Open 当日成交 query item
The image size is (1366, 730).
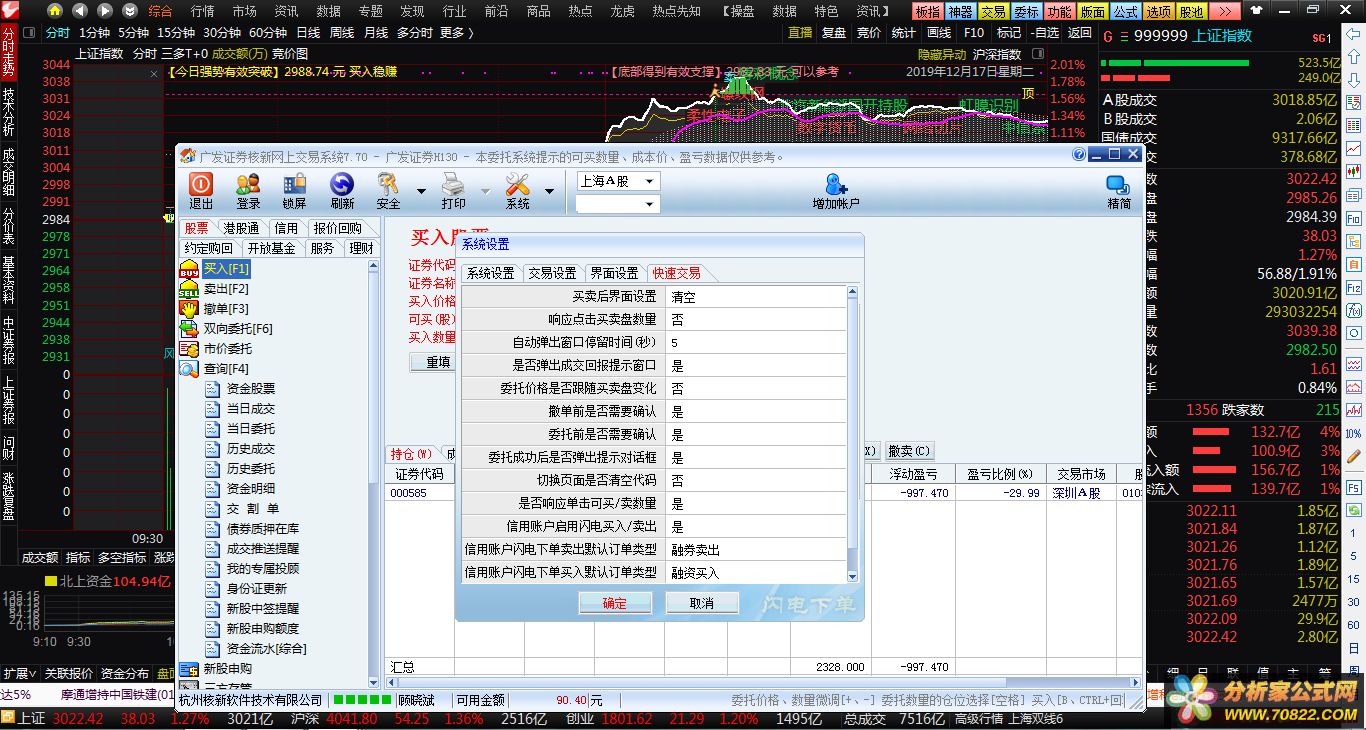coord(251,409)
